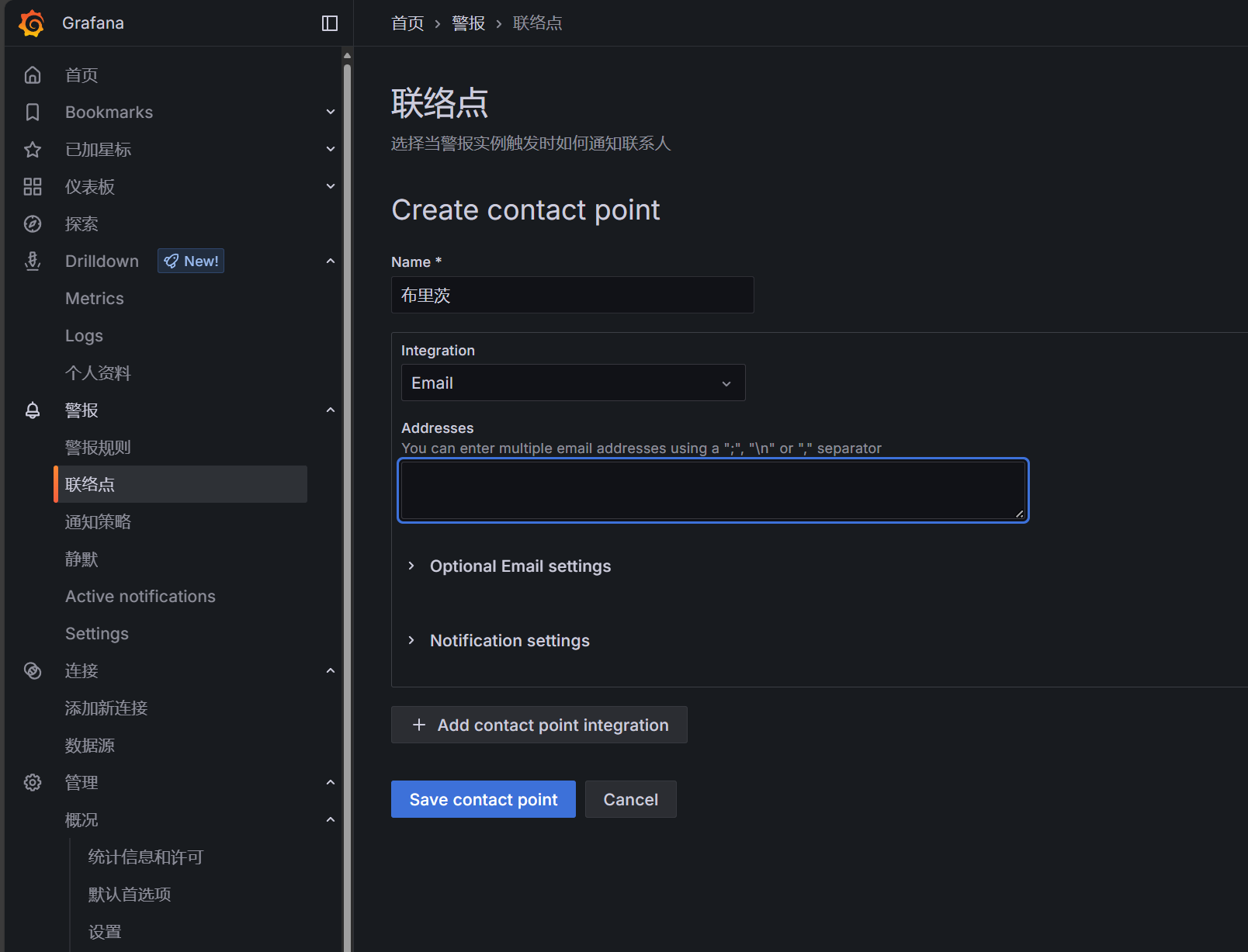1248x952 pixels.
Task: Expand Notification settings
Action: tap(499, 641)
